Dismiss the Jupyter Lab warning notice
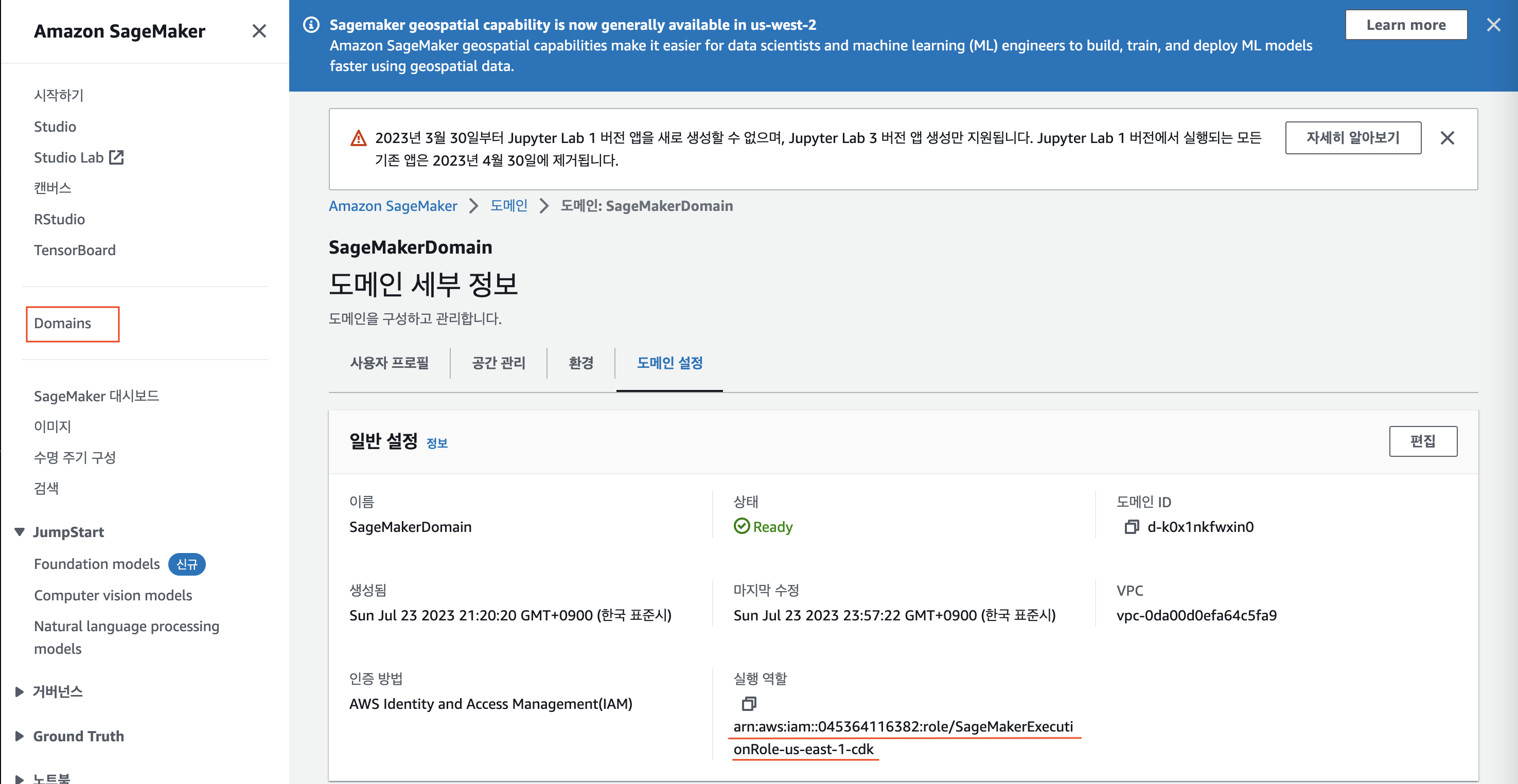Viewport: 1518px width, 784px height. coord(1446,138)
